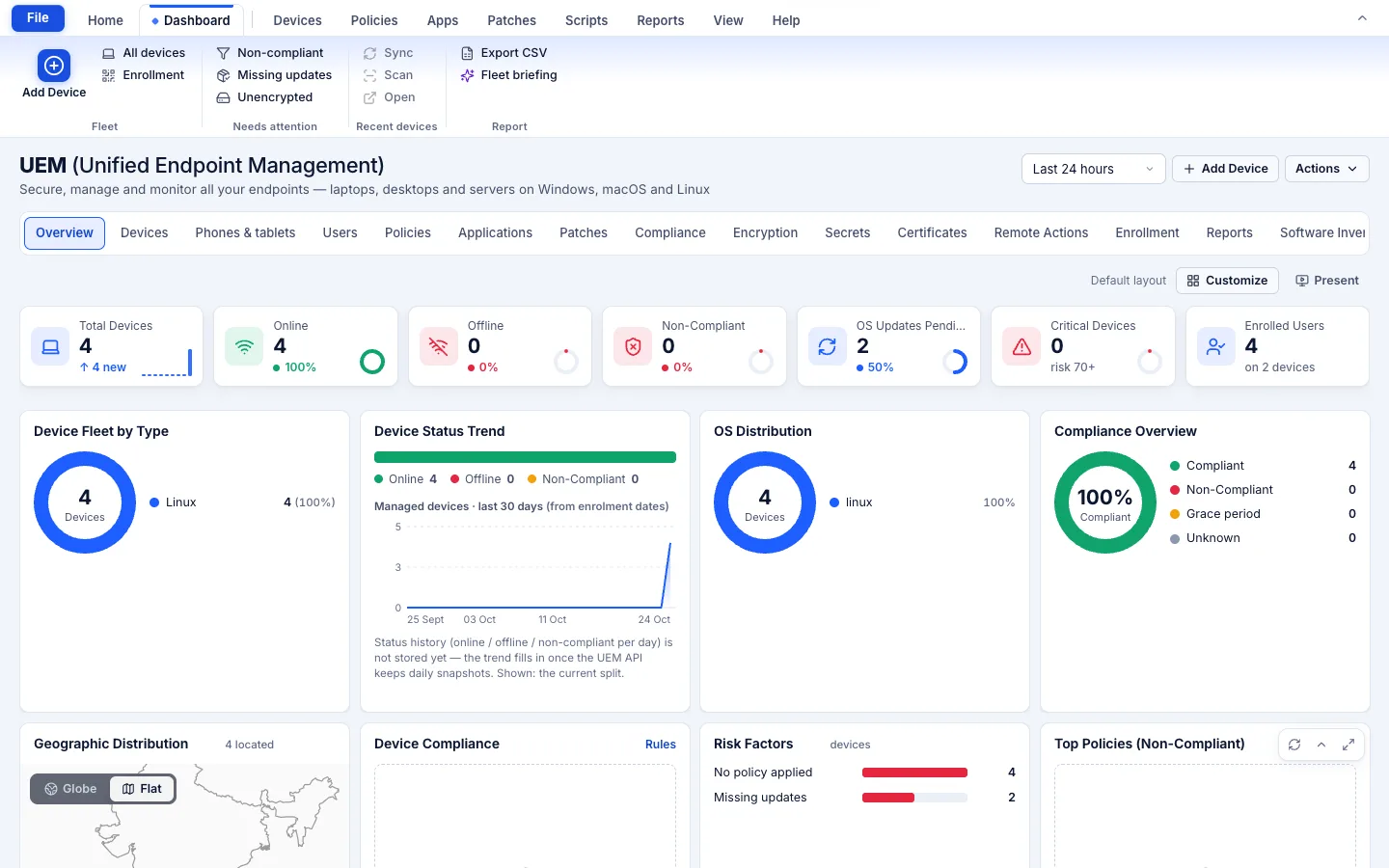Image resolution: width=1389 pixels, height=868 pixels.
Task: Go to Phones & tablets tab
Action: 245,233
